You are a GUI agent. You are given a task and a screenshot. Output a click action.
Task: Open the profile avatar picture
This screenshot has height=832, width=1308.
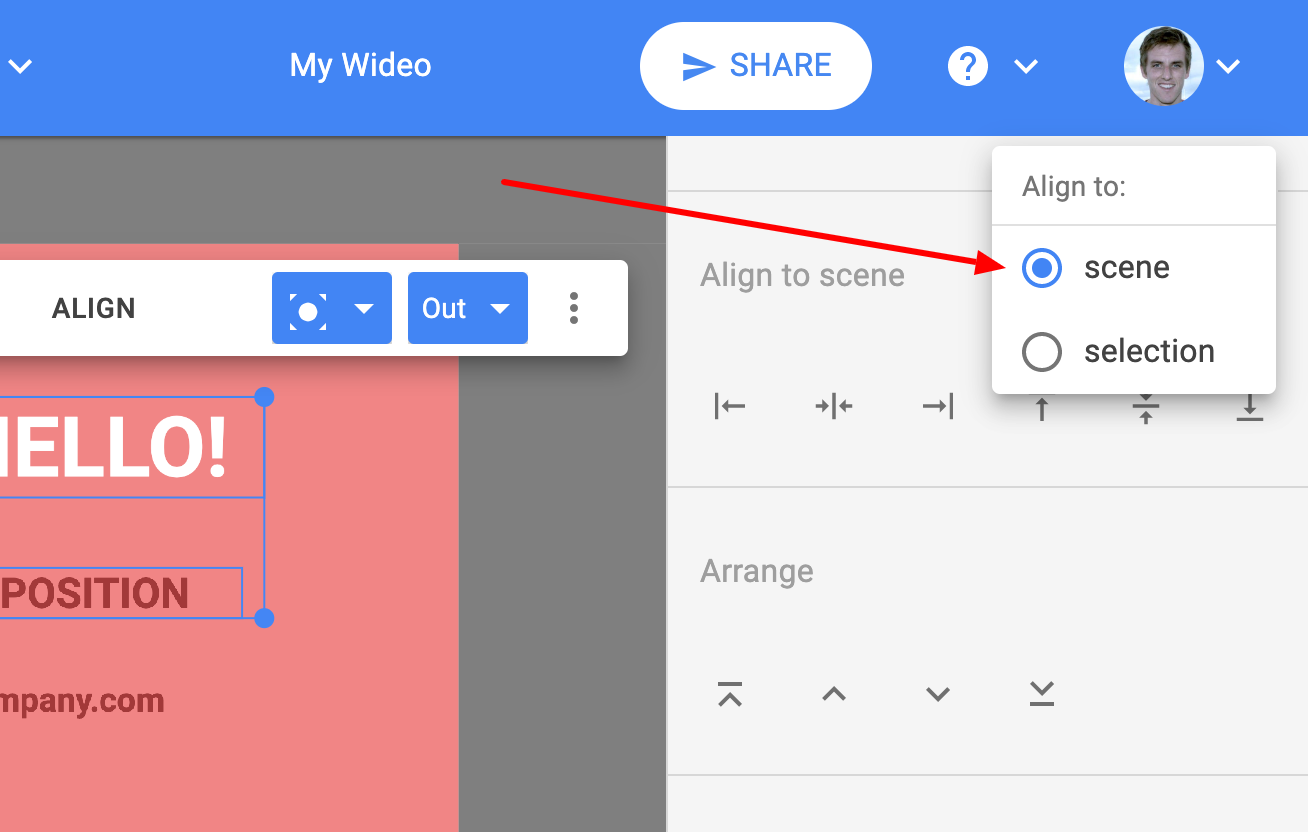1163,65
